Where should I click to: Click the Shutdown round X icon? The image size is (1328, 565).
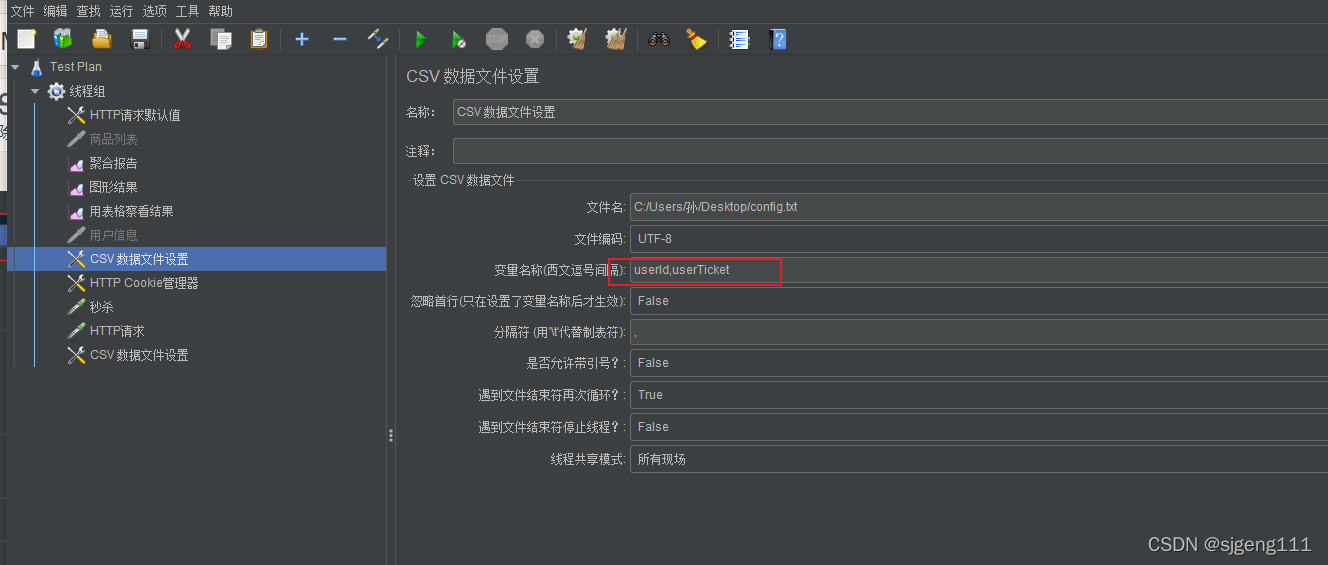[535, 39]
